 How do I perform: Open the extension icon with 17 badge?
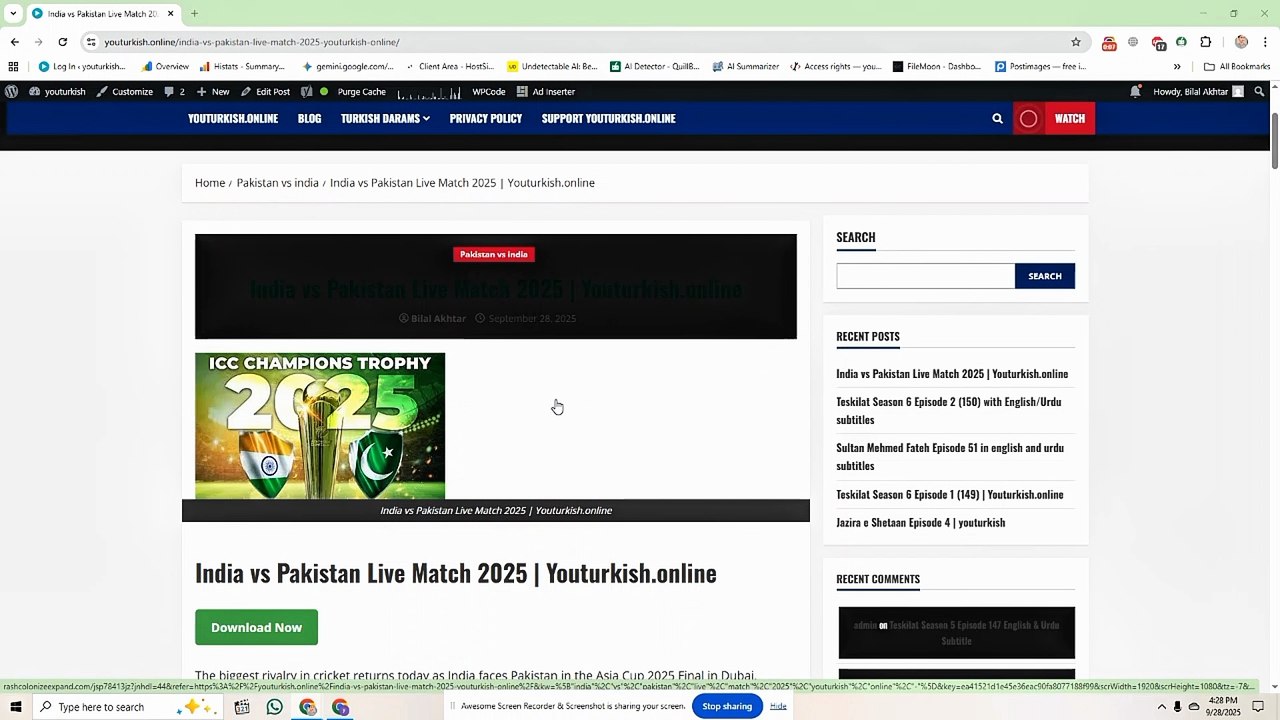[x=1158, y=43]
